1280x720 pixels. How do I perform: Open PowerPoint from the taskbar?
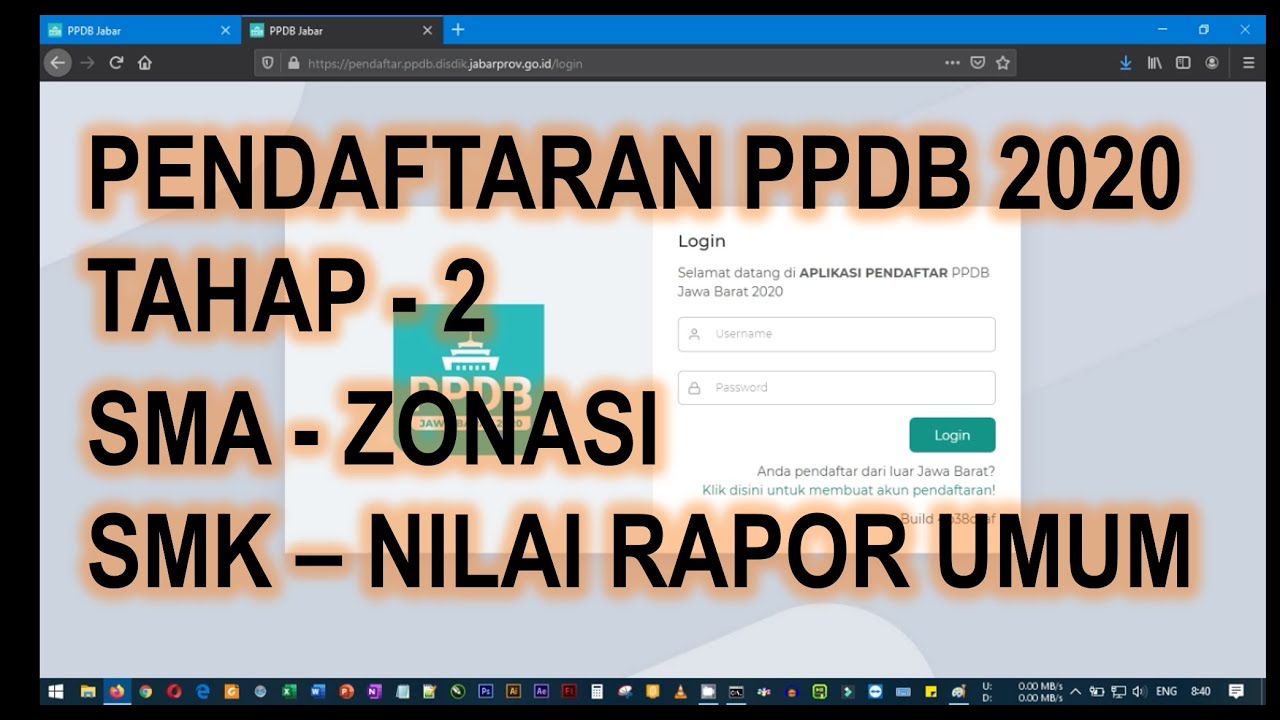click(346, 691)
